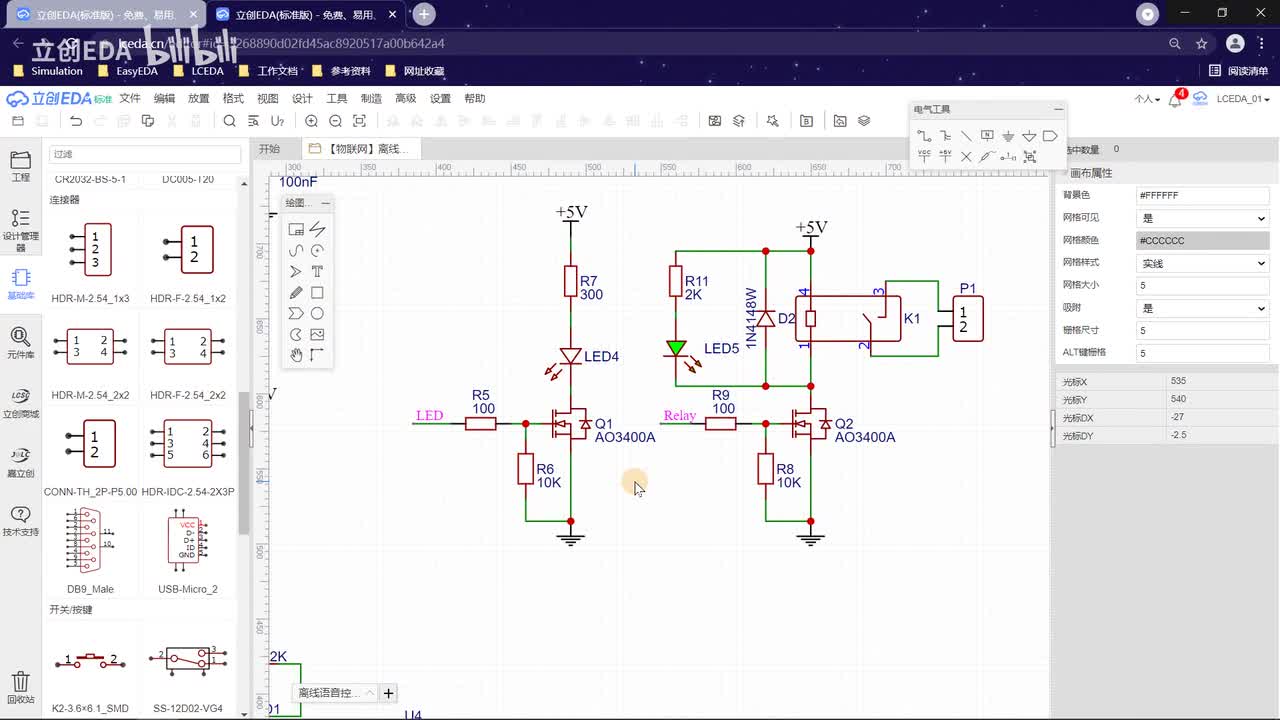1280x720 pixels.
Task: Open the Simulation bookmark folder
Action: tap(48, 71)
